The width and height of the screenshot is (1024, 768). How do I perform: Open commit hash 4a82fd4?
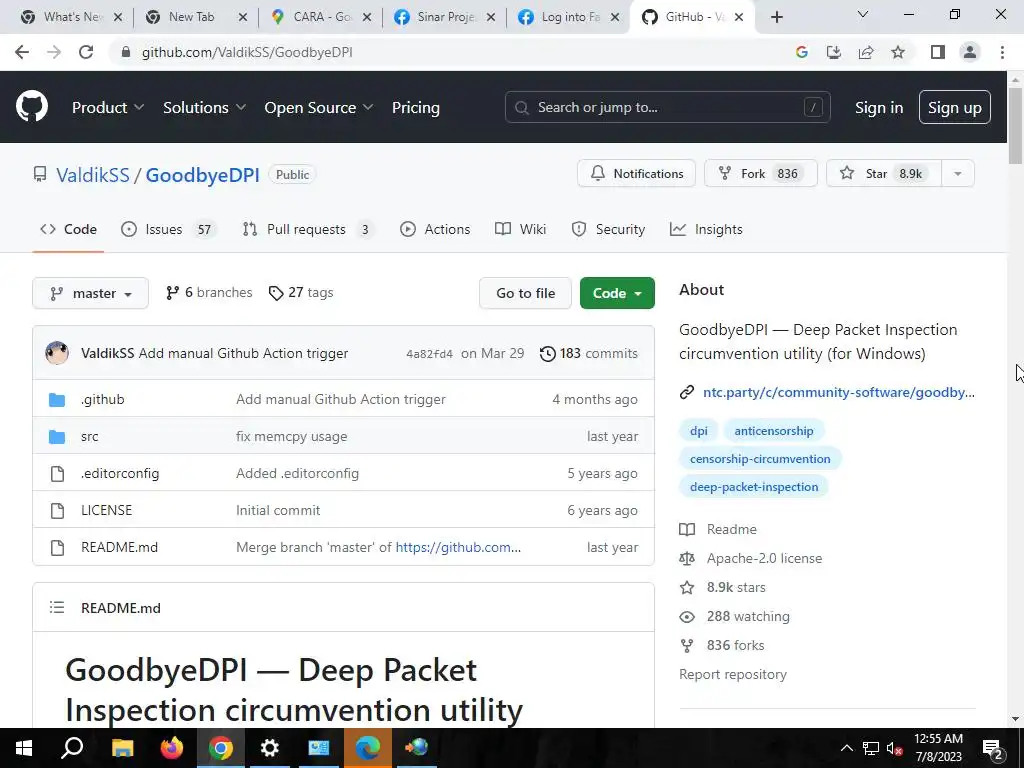tap(429, 354)
